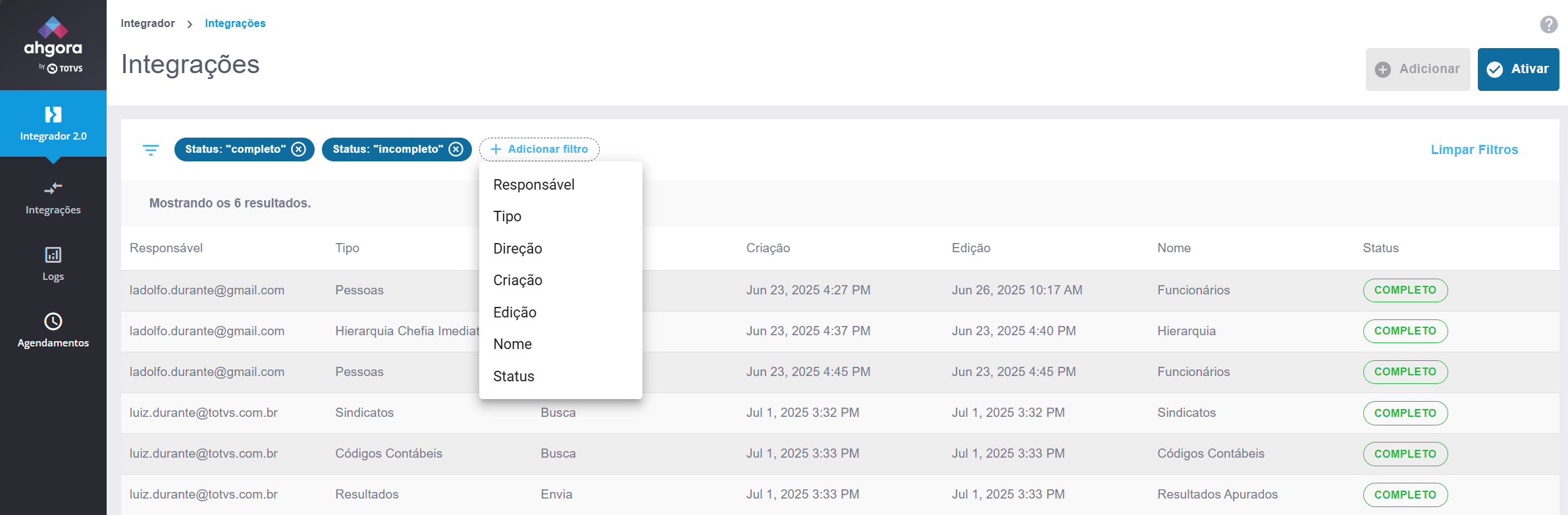Open the Integrador 2.0 module icon
The width and height of the screenshot is (1568, 515).
point(53,115)
